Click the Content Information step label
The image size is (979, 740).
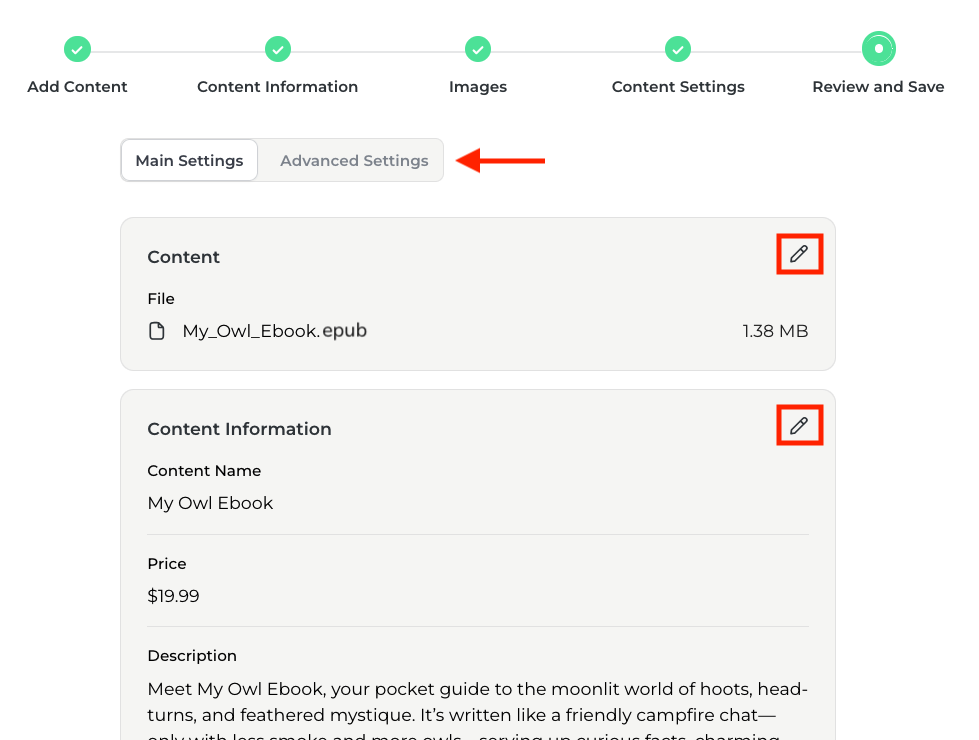(277, 87)
